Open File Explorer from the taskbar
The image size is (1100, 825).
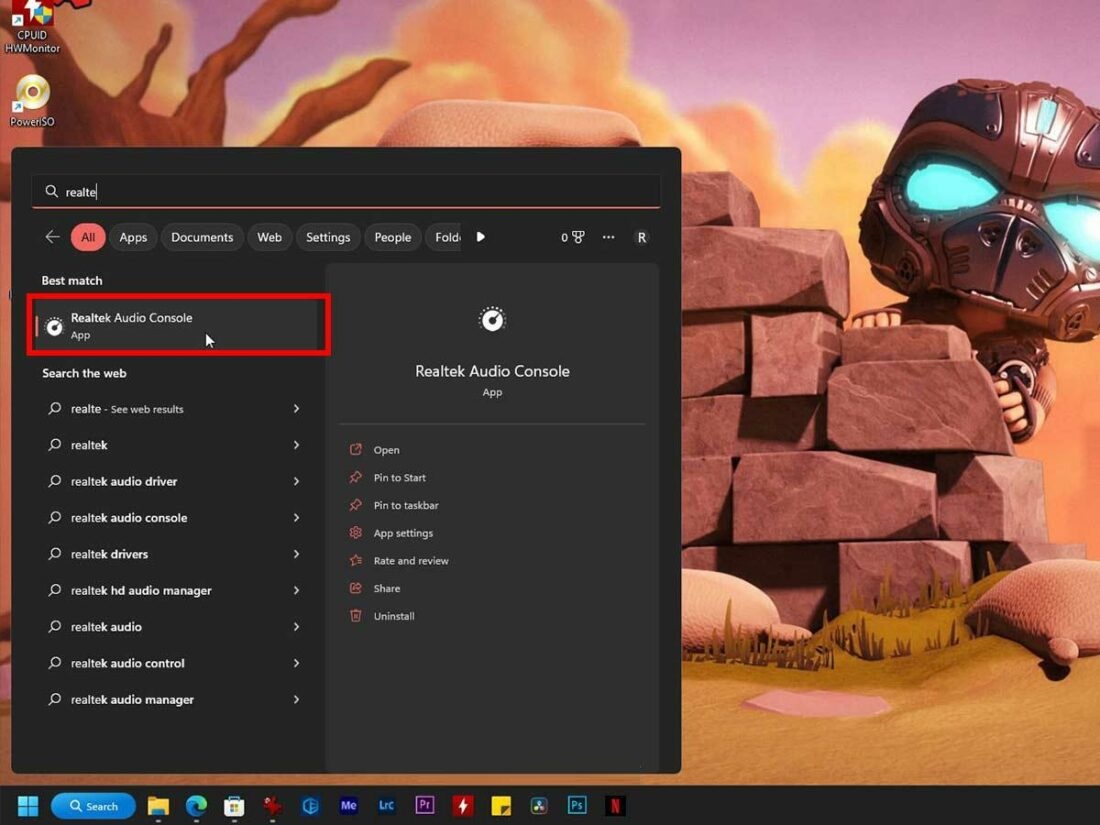tap(158, 806)
